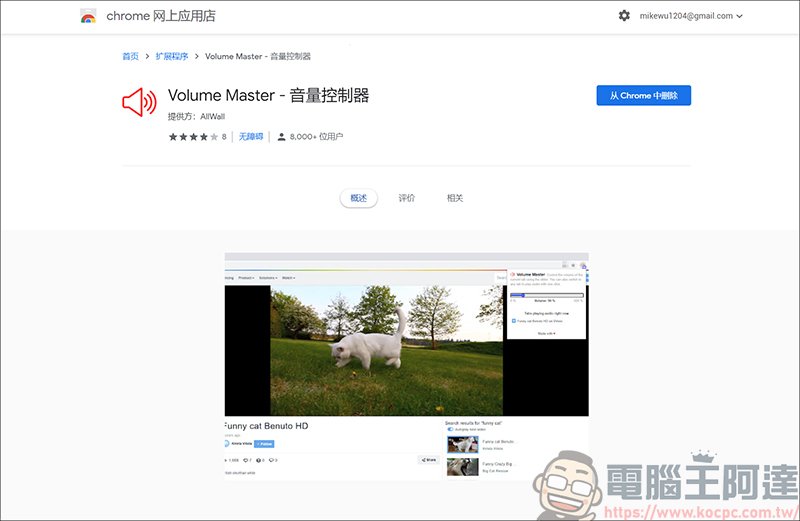
Task: Click the Share button in the video screenshot
Action: tap(429, 460)
